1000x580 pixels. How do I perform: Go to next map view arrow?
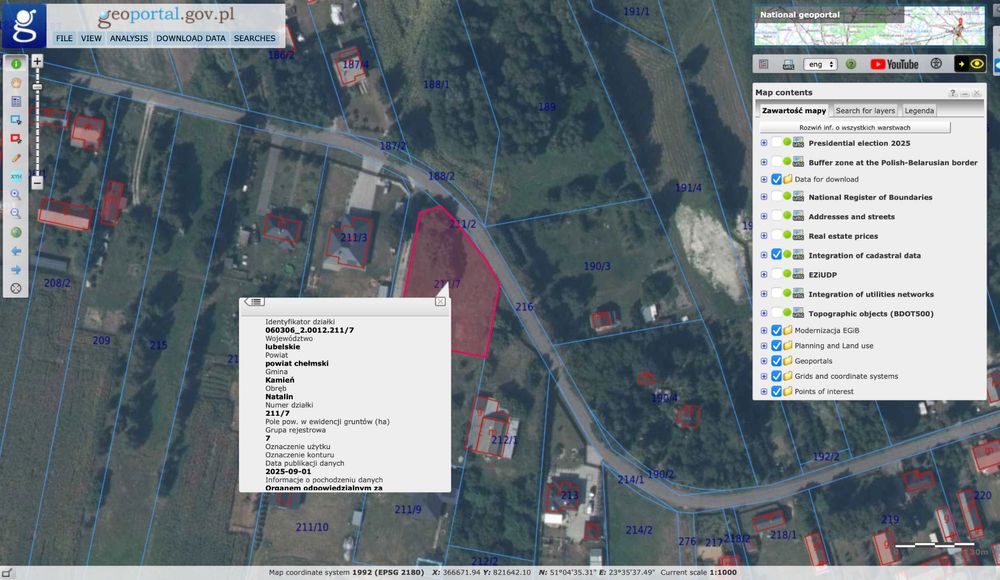pos(16,269)
